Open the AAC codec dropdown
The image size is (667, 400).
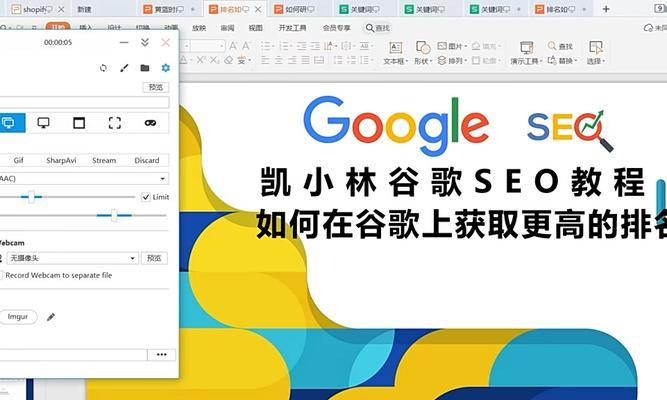(x=84, y=178)
